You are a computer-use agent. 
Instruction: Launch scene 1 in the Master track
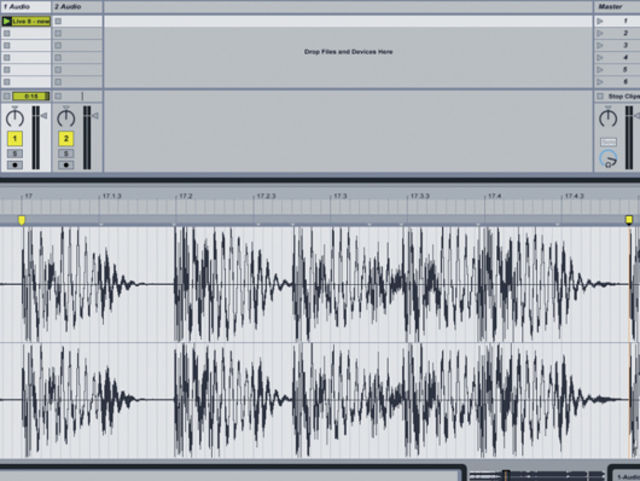600,21
